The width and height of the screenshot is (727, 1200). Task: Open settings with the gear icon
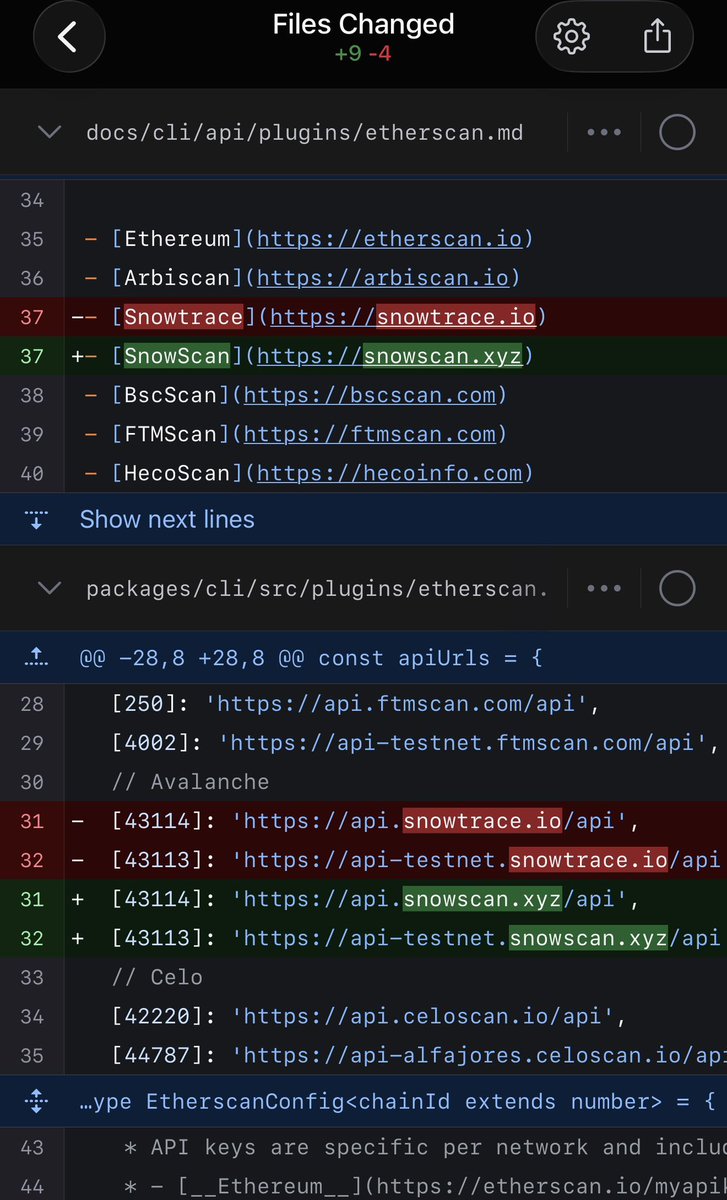[572, 37]
